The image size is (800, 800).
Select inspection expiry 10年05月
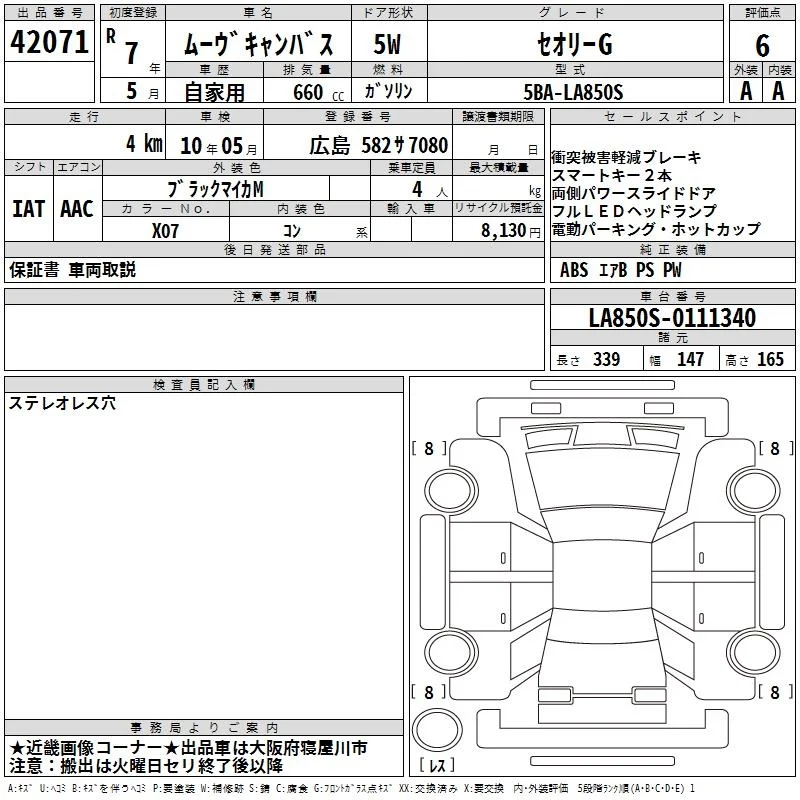click(x=219, y=146)
